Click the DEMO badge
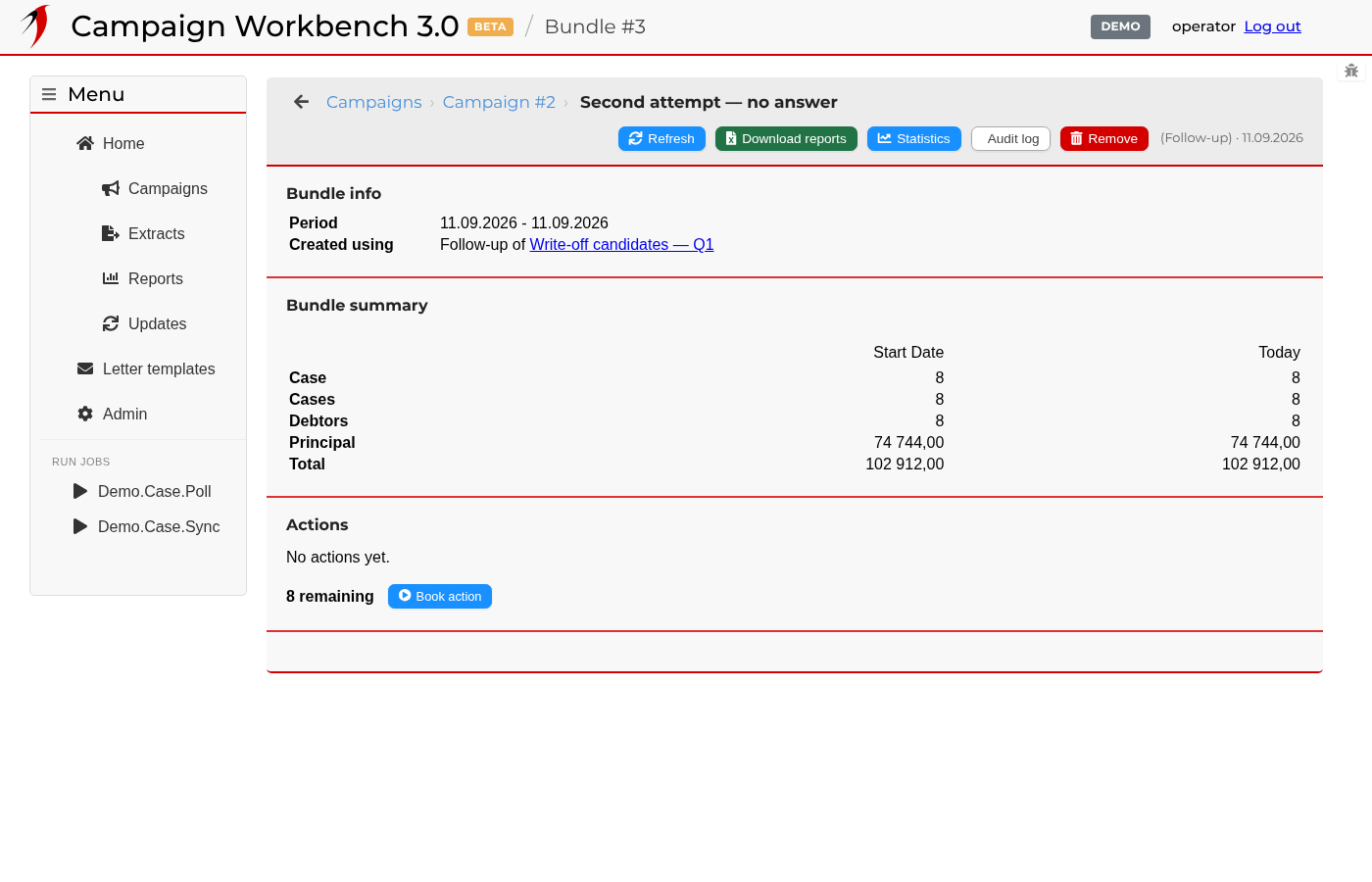Image resolution: width=1372 pixels, height=882 pixels. coord(1120,26)
